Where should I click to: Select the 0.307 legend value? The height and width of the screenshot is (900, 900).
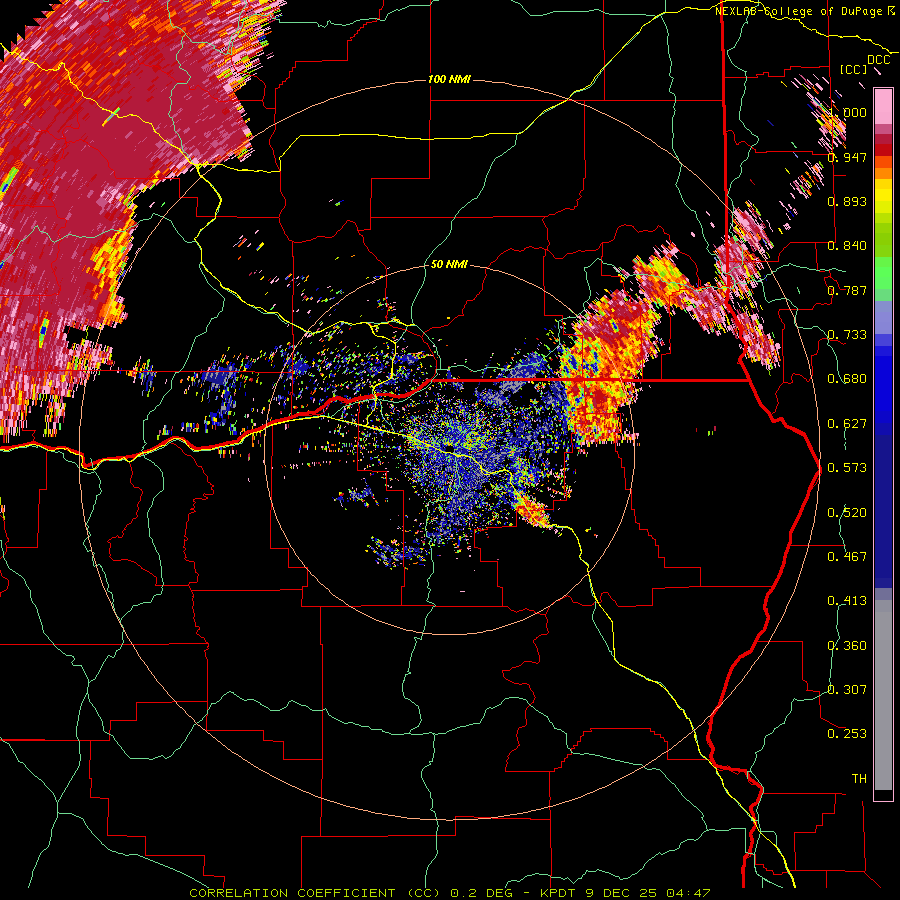tap(847, 689)
